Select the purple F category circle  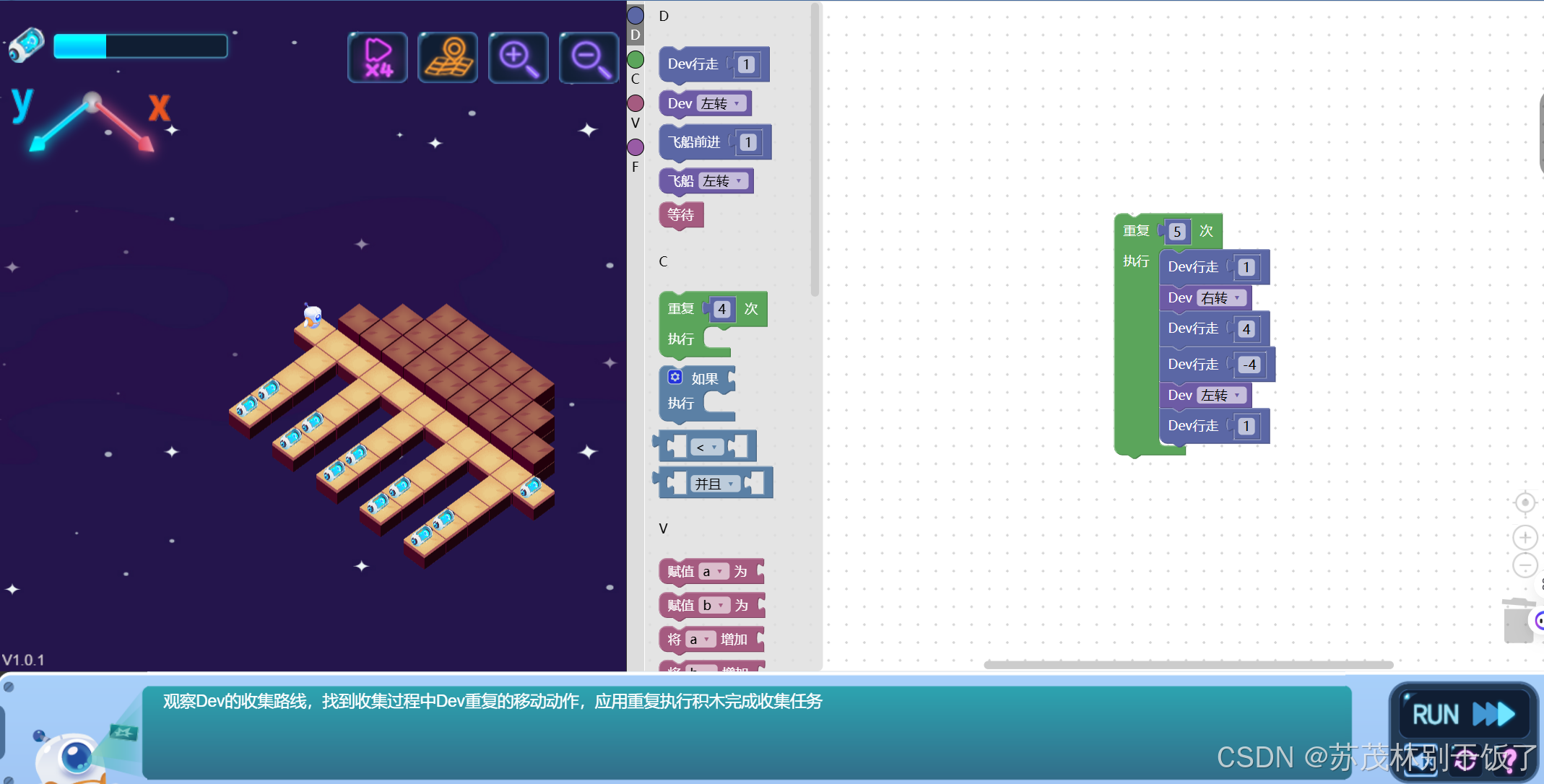pos(636,147)
